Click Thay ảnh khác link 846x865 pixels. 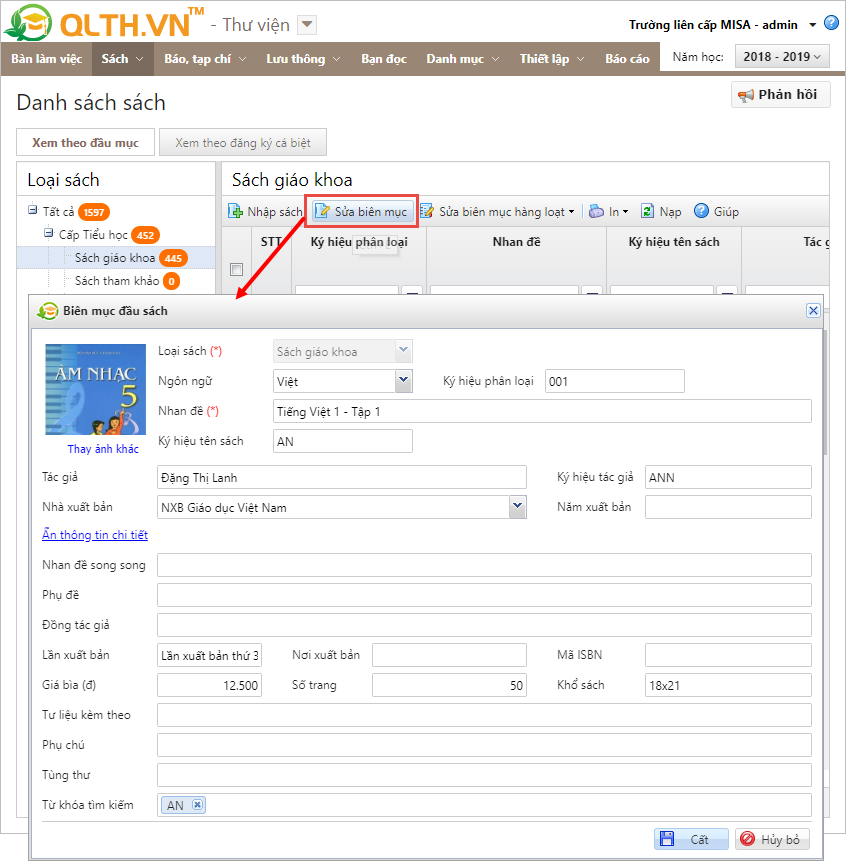pos(103,449)
